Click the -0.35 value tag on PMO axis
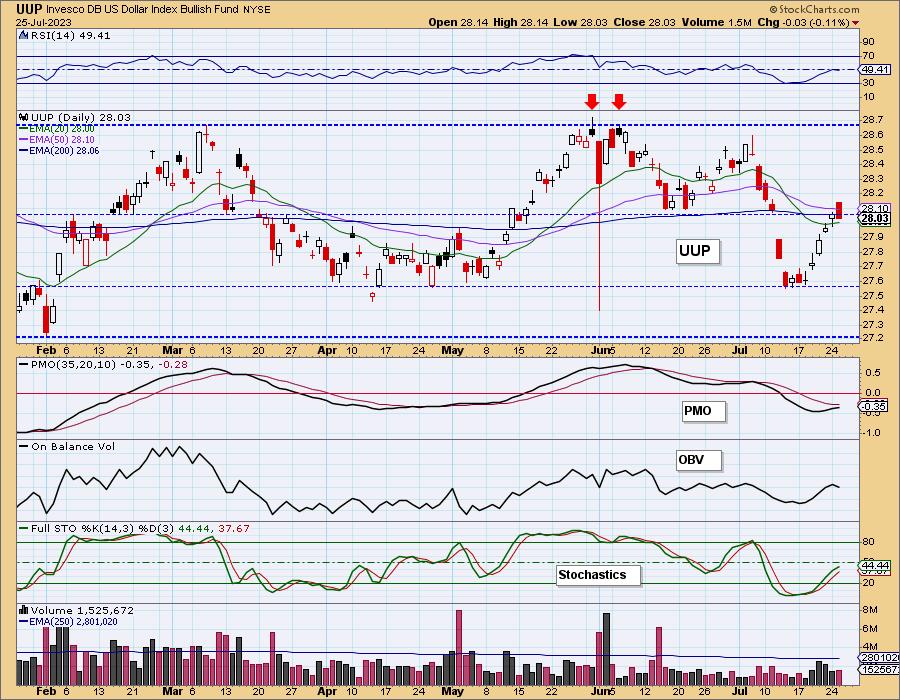 click(872, 406)
